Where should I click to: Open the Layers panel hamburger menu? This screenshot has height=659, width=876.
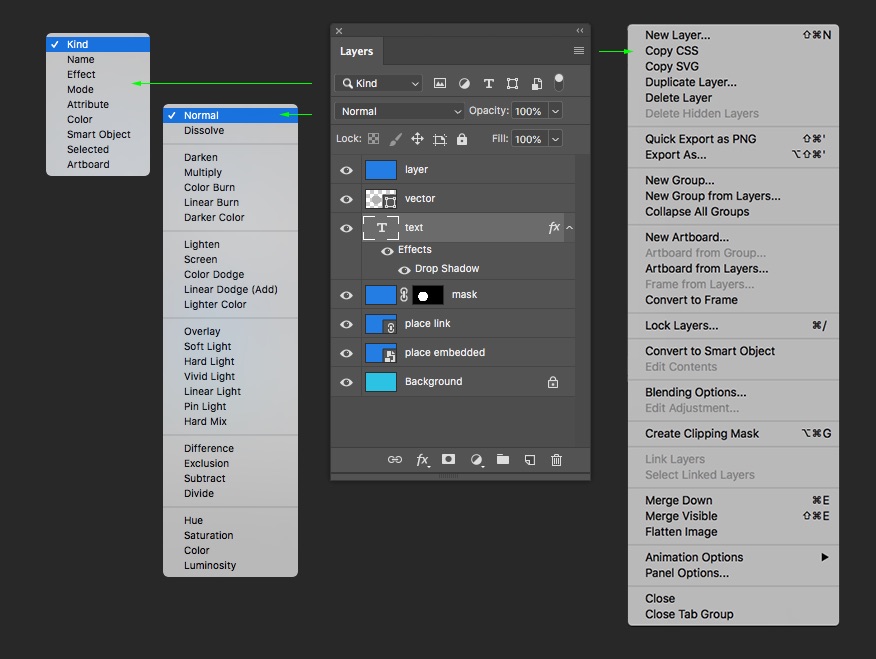tap(579, 51)
